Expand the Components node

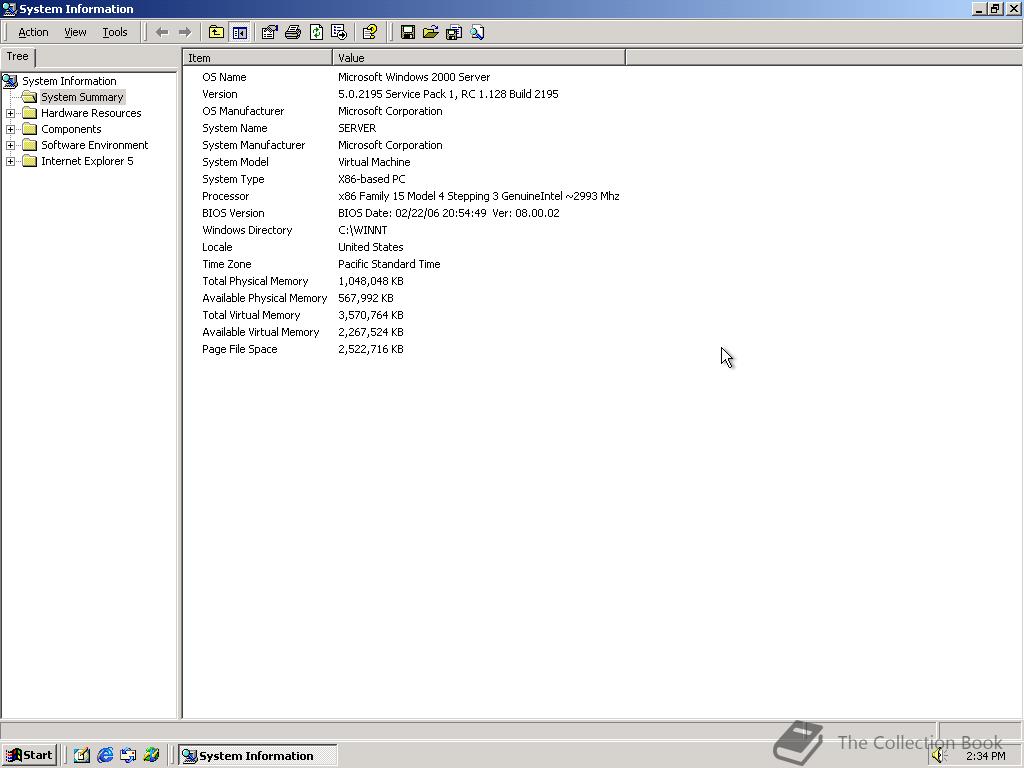coord(10,129)
